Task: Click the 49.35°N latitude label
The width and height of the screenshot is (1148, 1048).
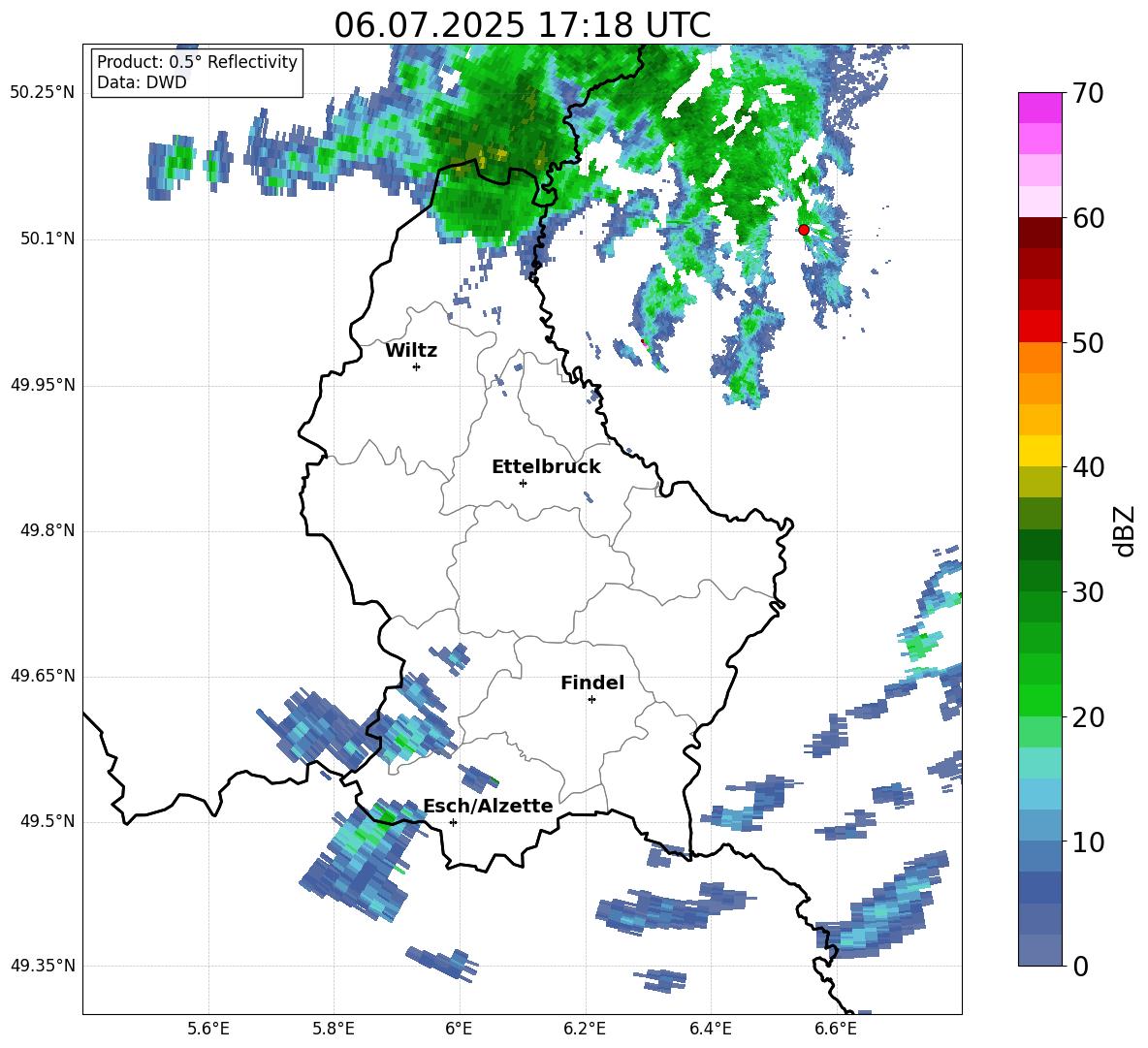Action: coord(43,966)
